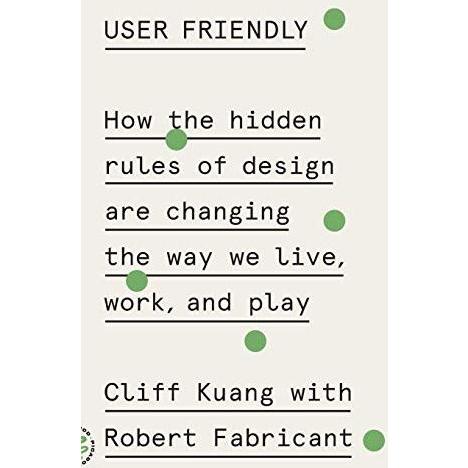The image size is (468, 468).
Task: Click the USER FRIENDLY title text
Action: tap(206, 30)
